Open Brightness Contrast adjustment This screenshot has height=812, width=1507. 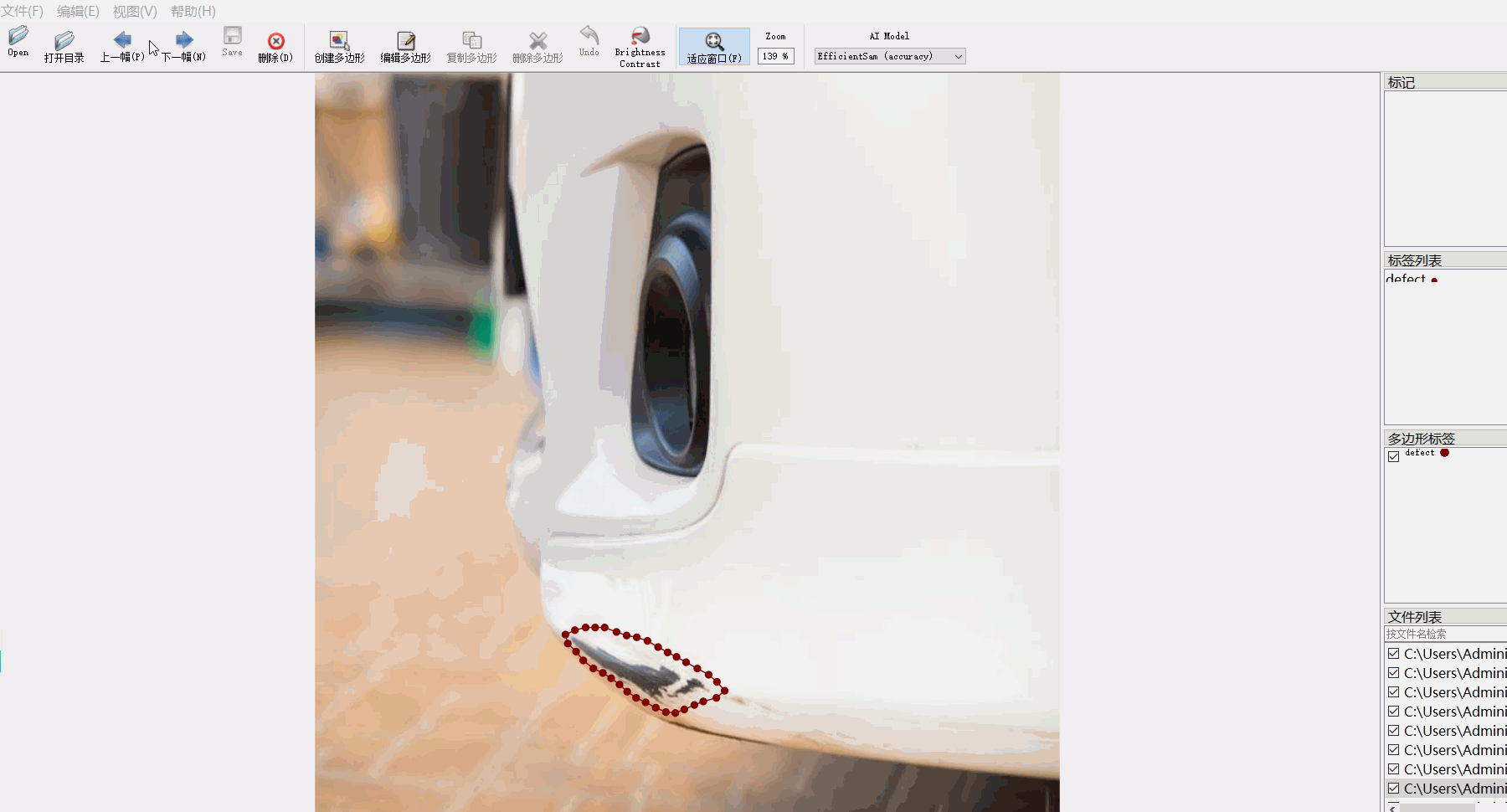tap(640, 46)
